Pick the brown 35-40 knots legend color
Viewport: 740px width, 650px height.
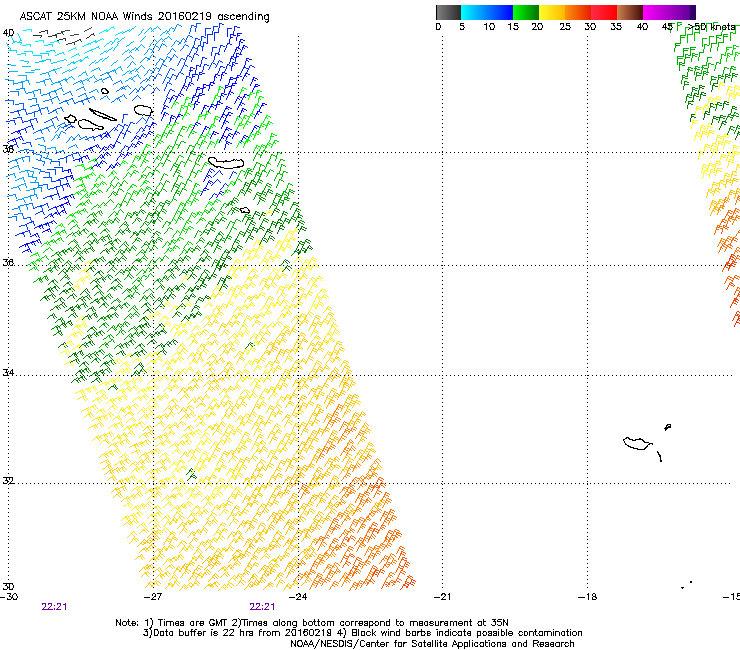630,12
